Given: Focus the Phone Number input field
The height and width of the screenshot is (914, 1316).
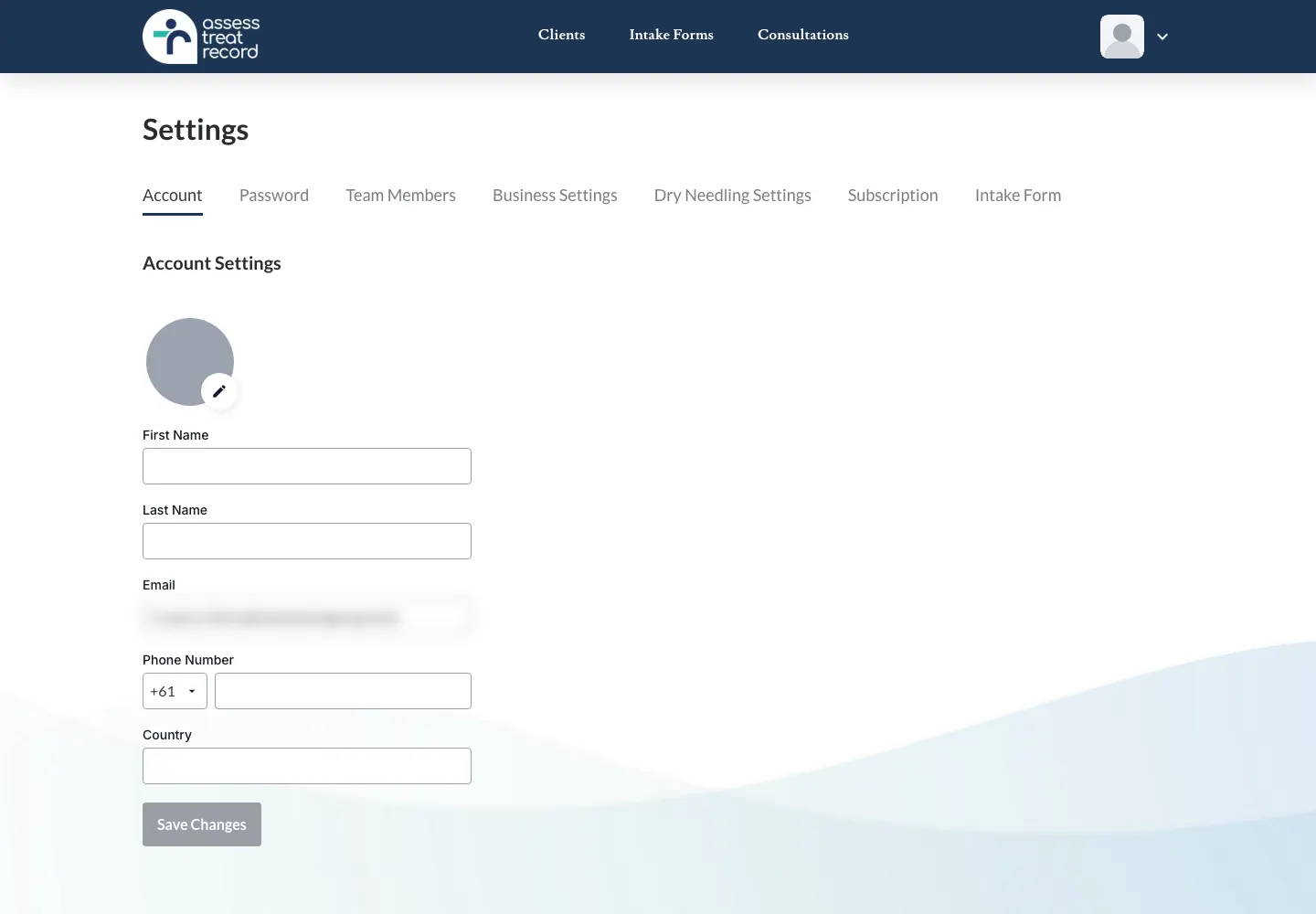Looking at the screenshot, I should tap(343, 691).
